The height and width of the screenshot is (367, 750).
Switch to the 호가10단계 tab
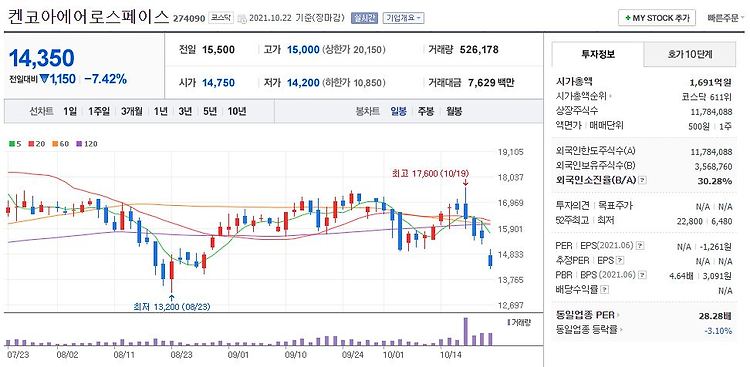690,54
